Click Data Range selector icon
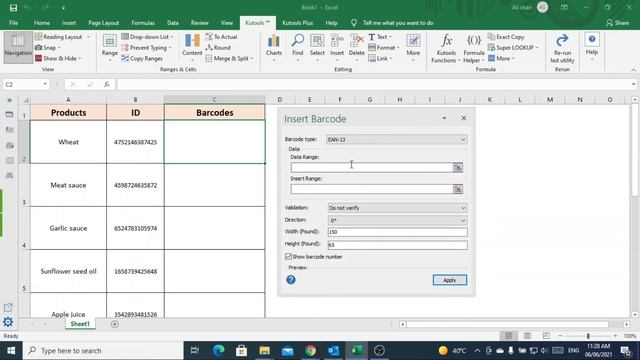Screen dimensions: 640x360 point(458,167)
